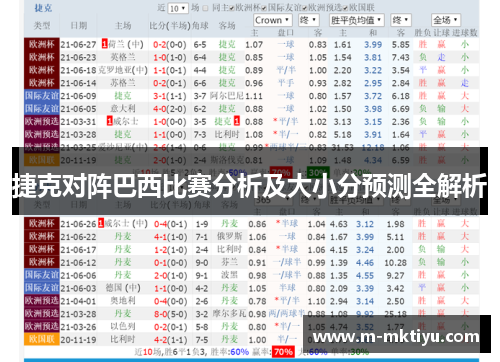Click away odds 7.43 on 英格兰 row

[401, 57]
